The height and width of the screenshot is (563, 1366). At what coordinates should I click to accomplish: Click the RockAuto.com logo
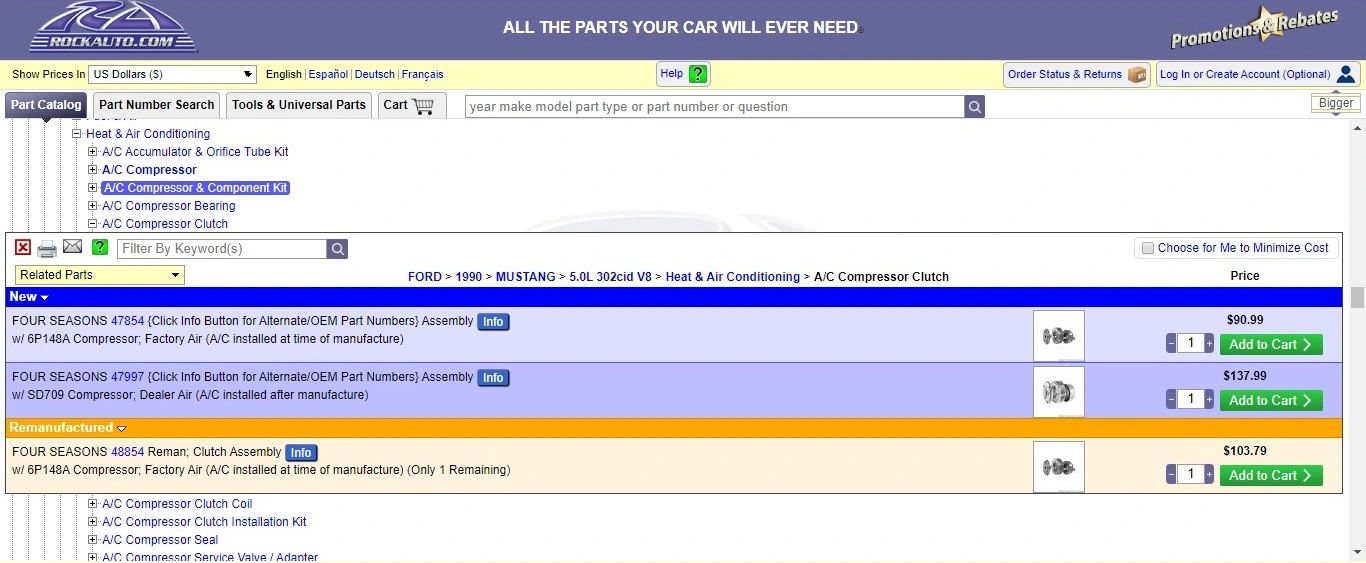click(x=113, y=27)
